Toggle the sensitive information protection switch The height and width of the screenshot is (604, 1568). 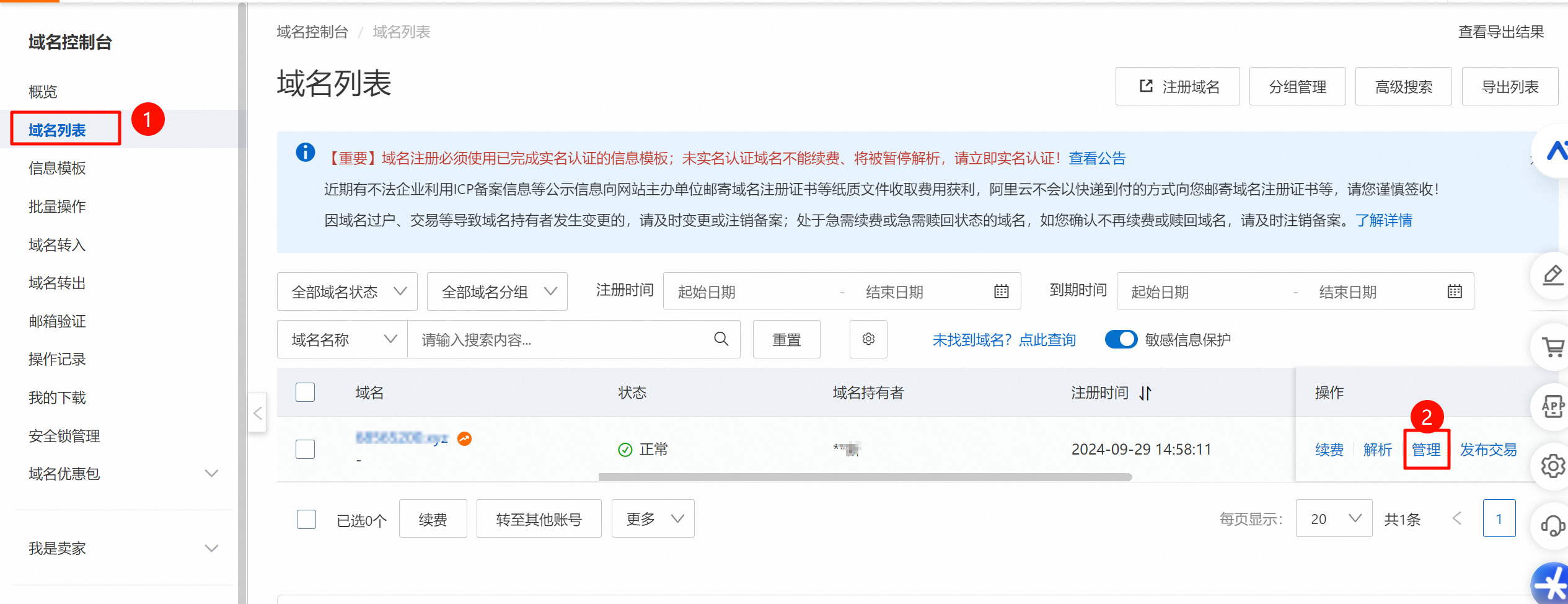[1121, 339]
